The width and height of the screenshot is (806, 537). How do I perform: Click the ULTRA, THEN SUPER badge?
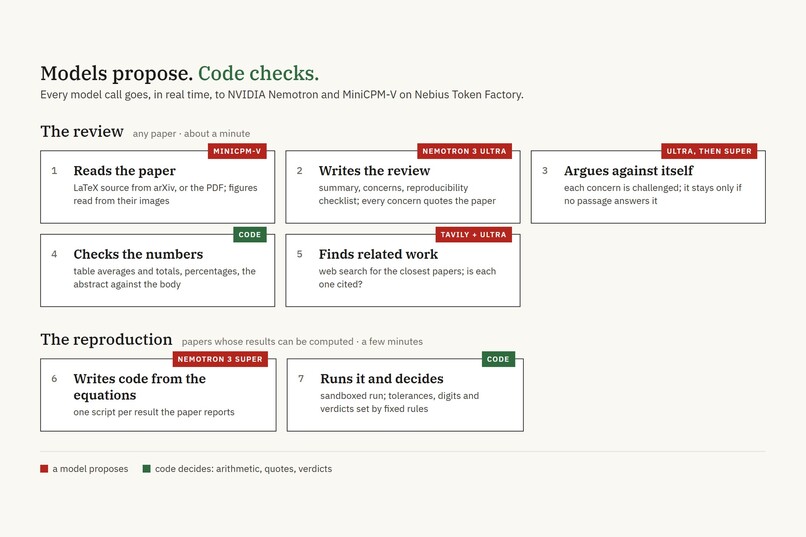pyautogui.click(x=709, y=151)
